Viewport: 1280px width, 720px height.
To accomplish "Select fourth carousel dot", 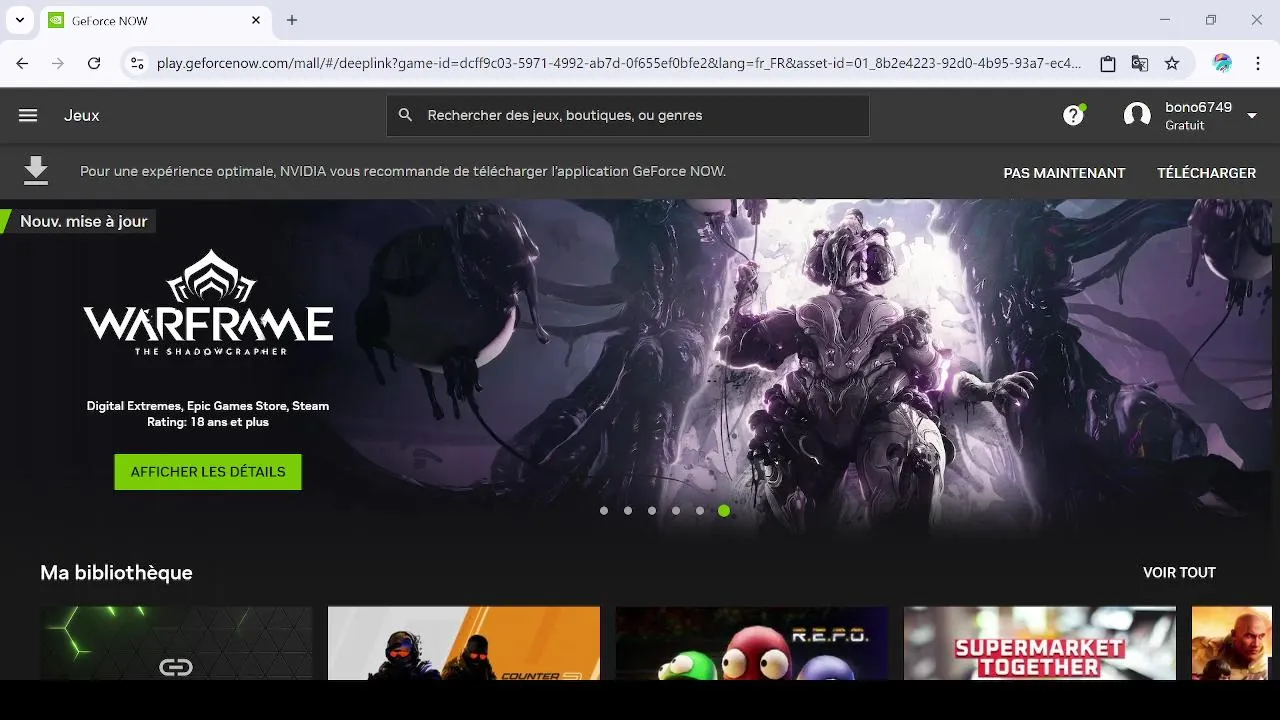I will pos(676,511).
